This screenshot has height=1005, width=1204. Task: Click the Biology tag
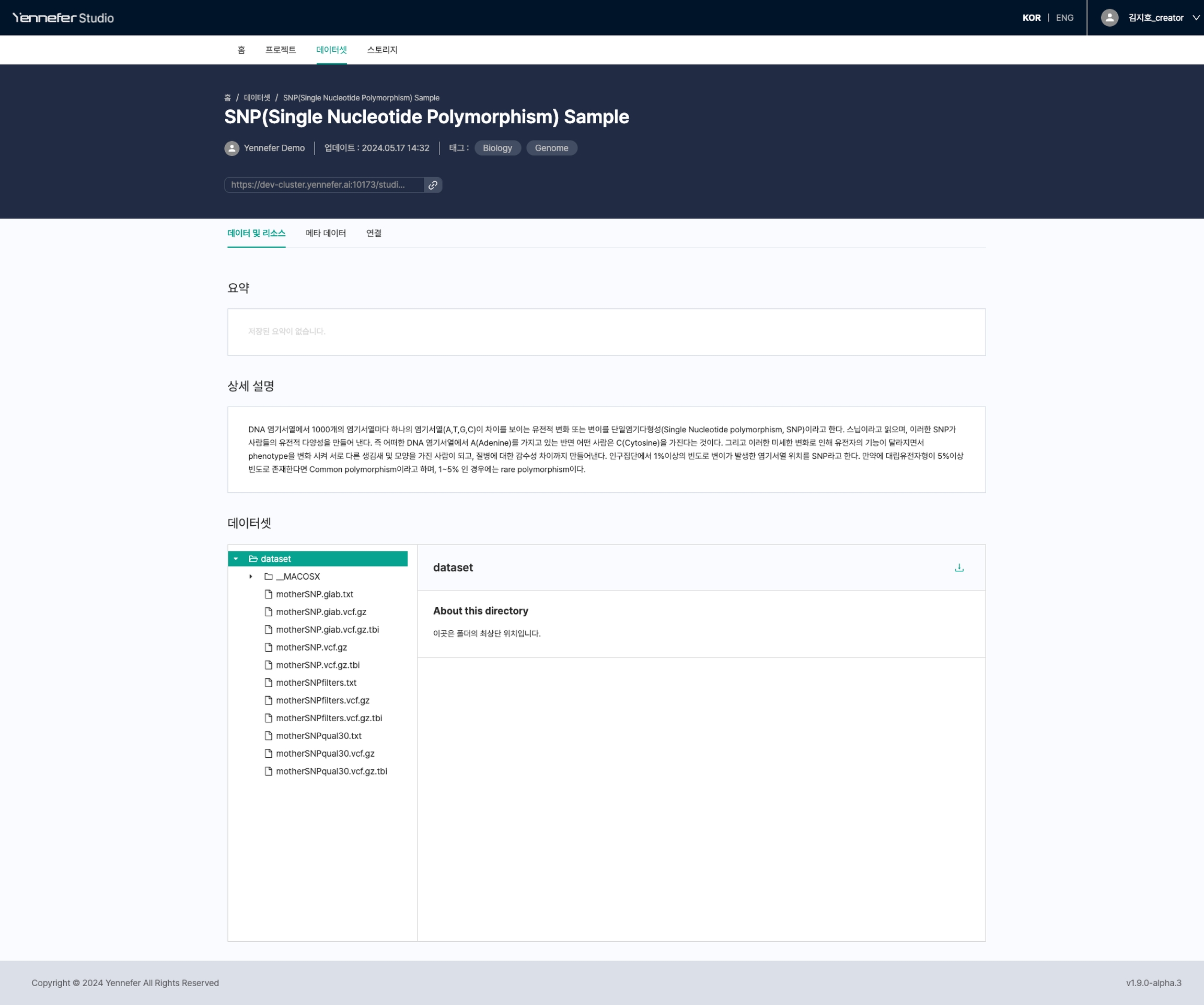(497, 148)
